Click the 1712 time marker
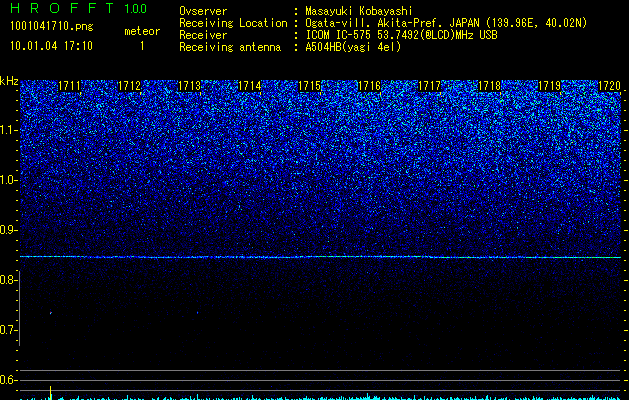 (130, 86)
